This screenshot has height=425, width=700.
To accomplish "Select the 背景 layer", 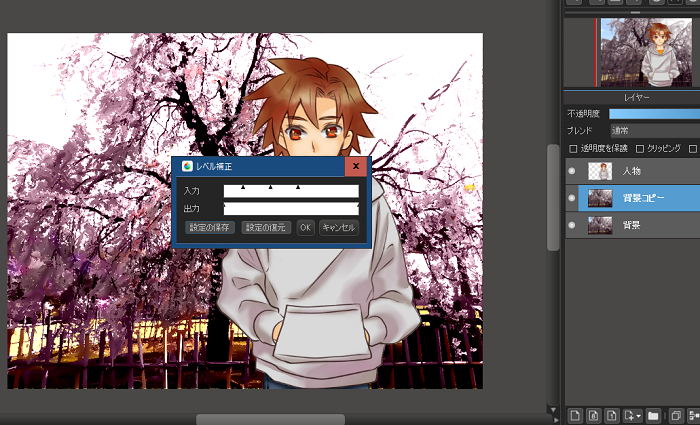I will point(640,226).
